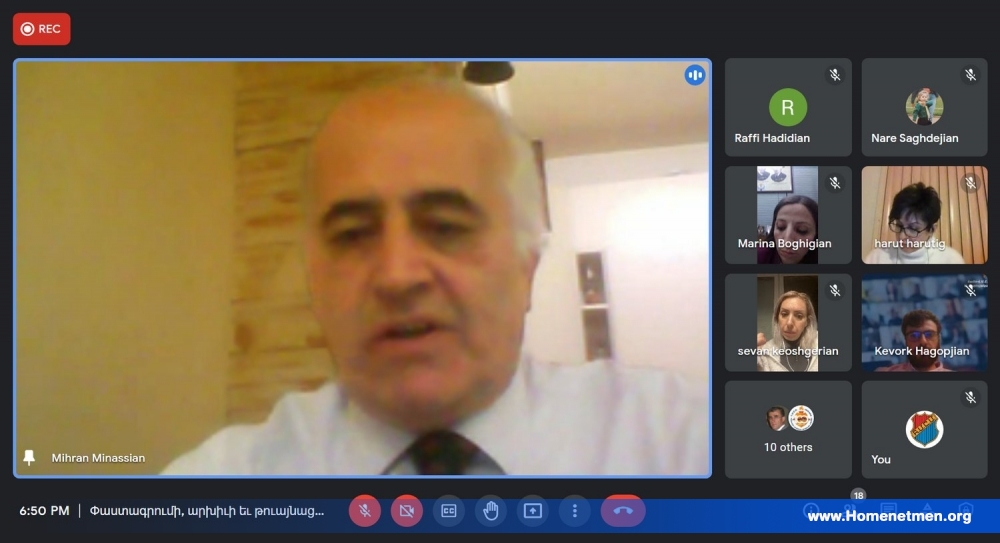Open the three-dot more options menu
This screenshot has height=543, width=1000.
pyautogui.click(x=575, y=511)
